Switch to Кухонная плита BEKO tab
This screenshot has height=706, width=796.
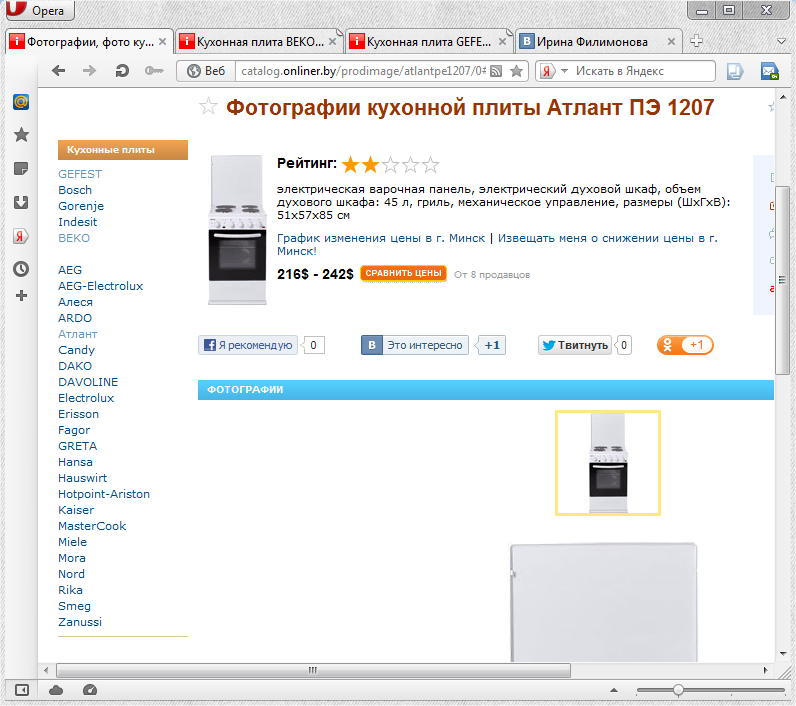(x=259, y=42)
